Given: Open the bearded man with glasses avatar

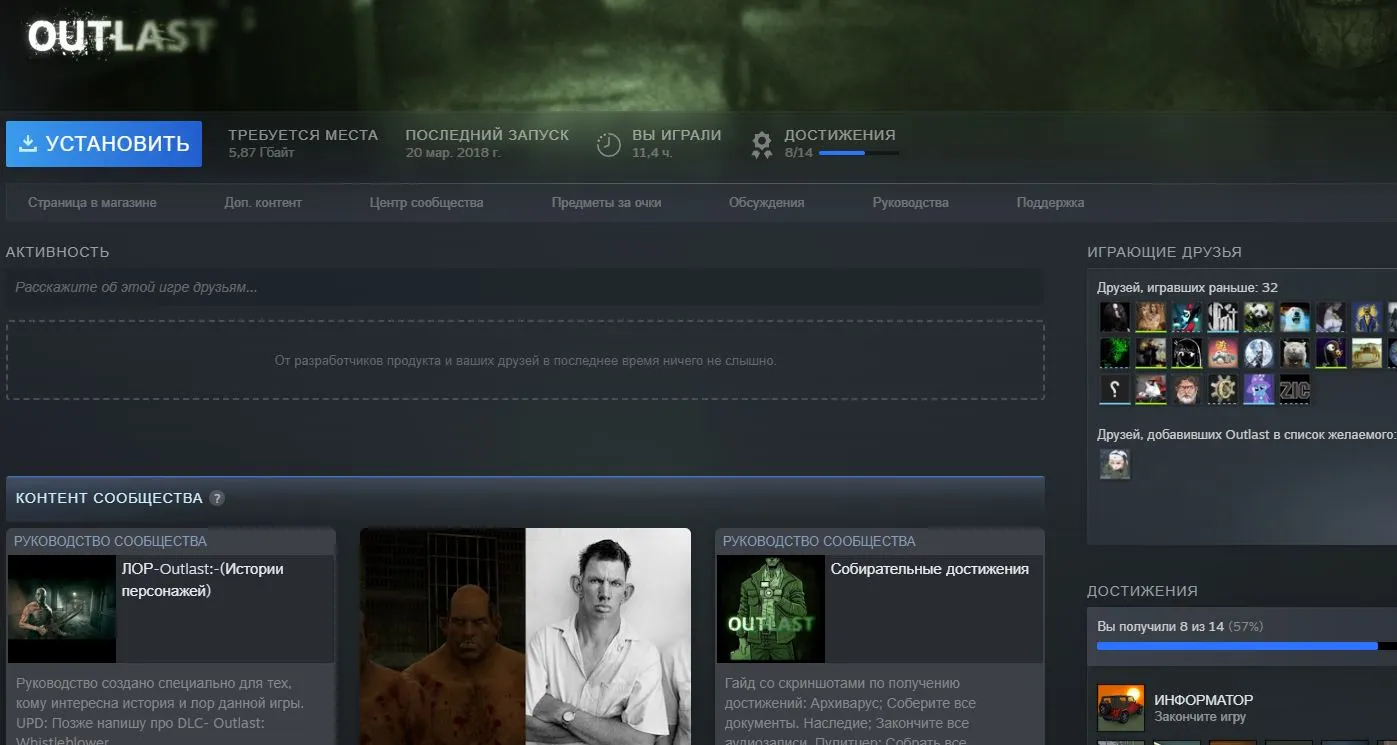Looking at the screenshot, I should [x=1187, y=389].
